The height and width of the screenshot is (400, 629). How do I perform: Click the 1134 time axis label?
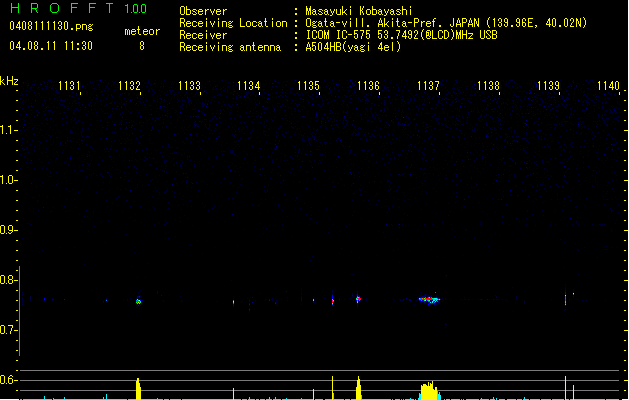pyautogui.click(x=249, y=86)
